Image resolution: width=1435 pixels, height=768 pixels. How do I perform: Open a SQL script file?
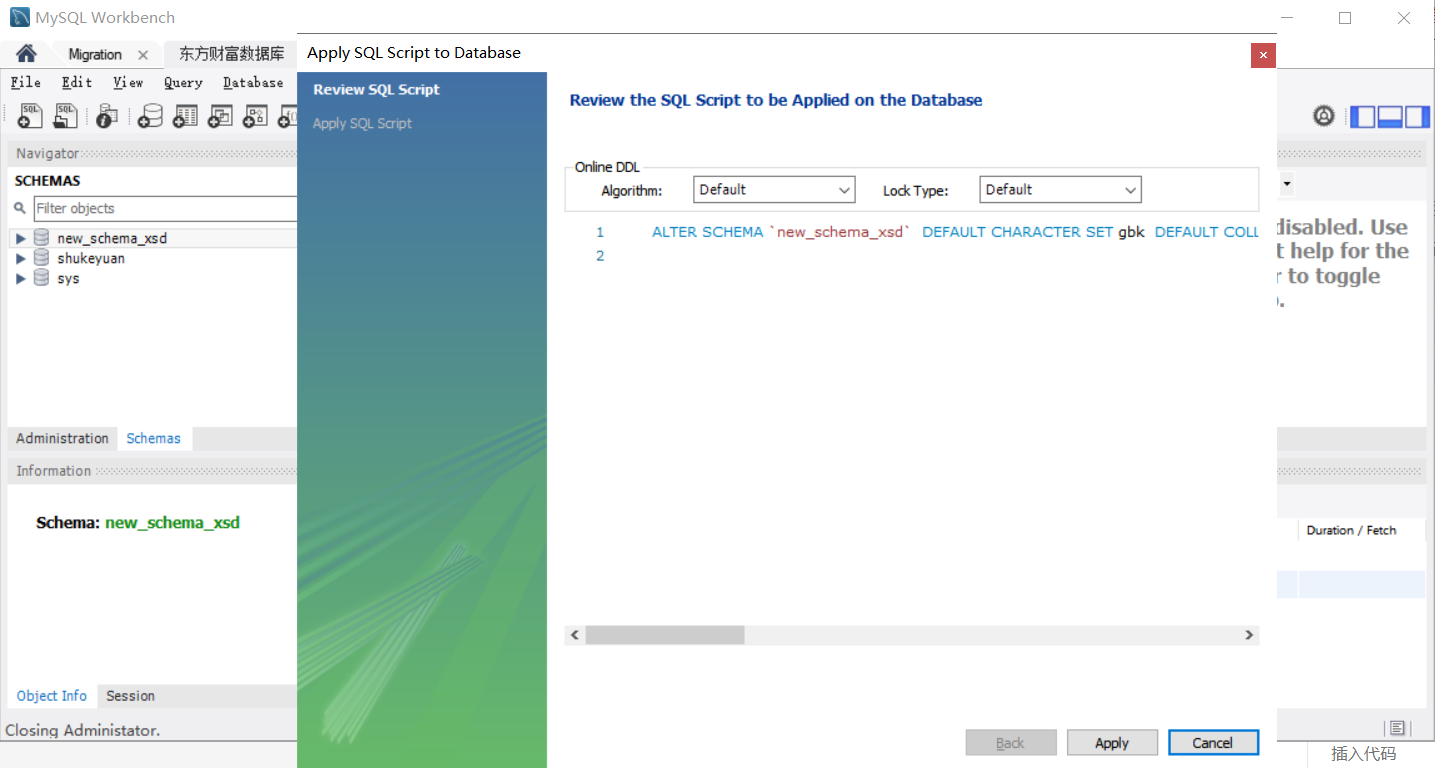[x=65, y=116]
